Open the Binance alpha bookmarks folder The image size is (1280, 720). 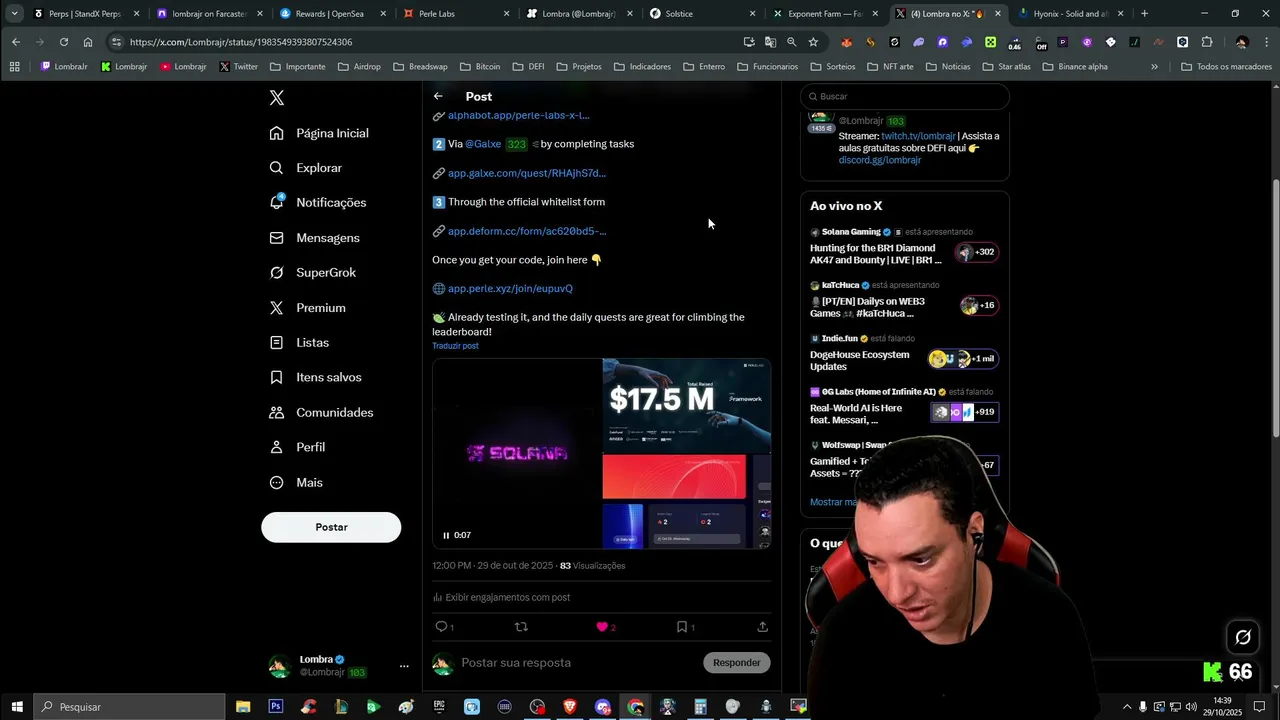(x=1075, y=67)
